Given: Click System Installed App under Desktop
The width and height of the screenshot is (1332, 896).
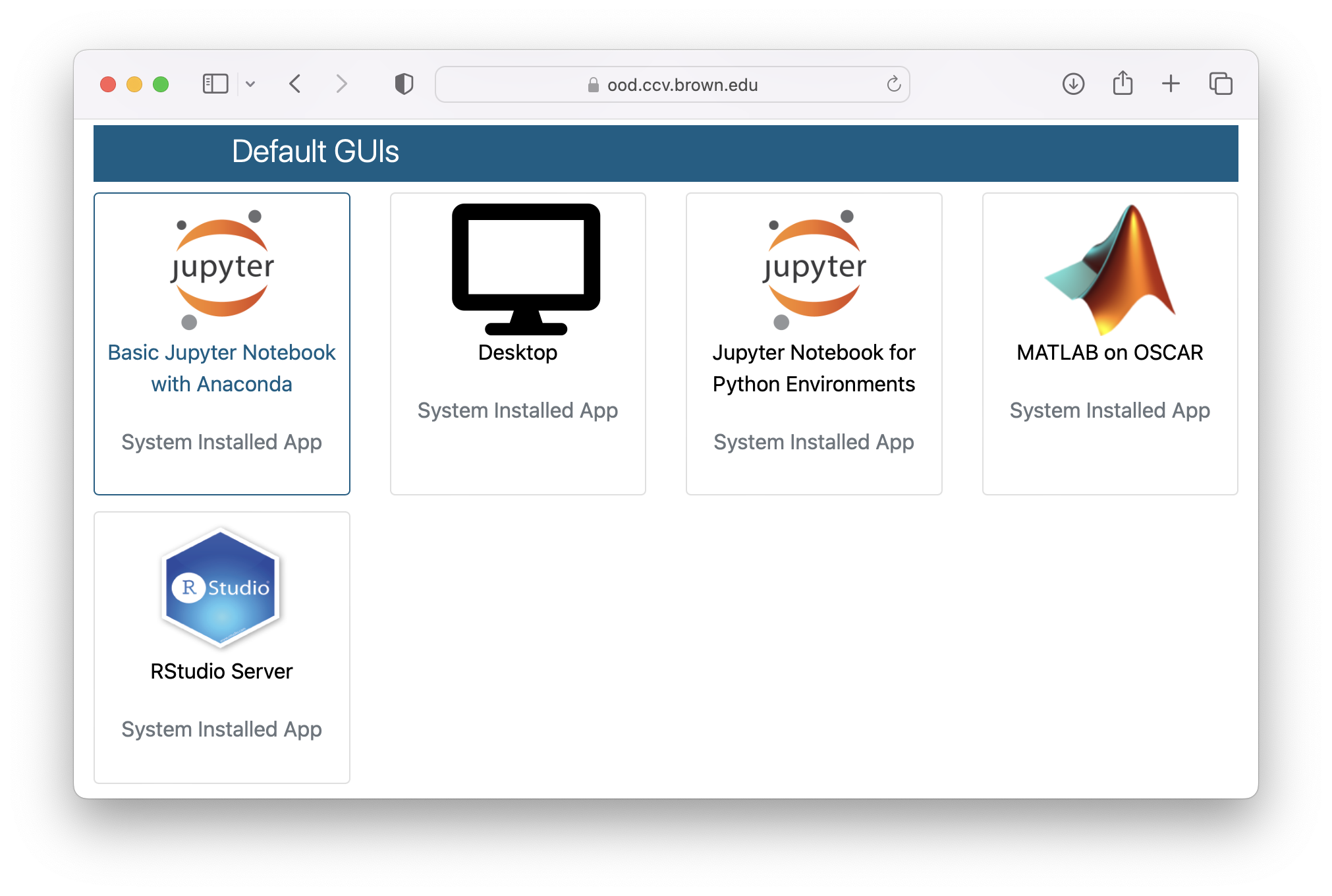Looking at the screenshot, I should click(x=518, y=410).
